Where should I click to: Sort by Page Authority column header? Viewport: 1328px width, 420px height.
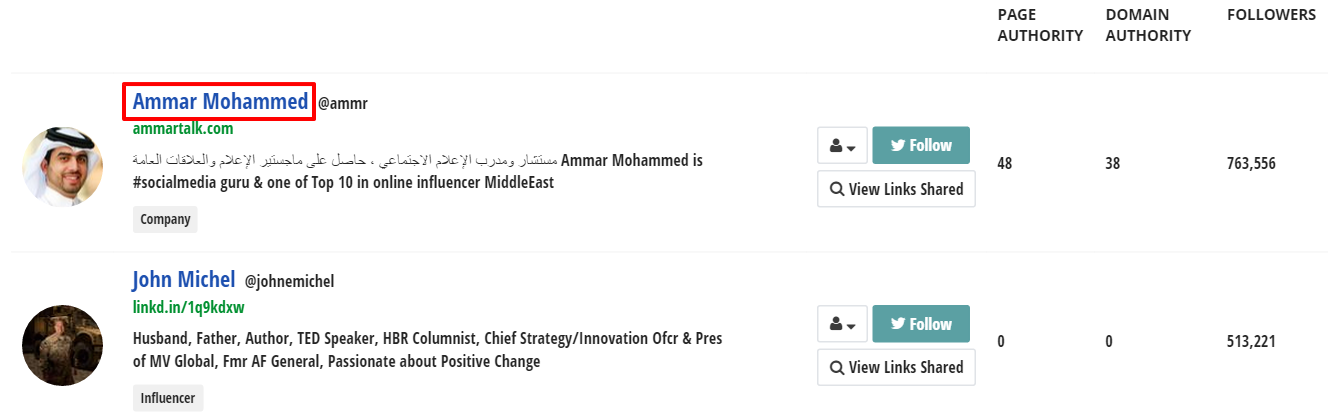click(x=1040, y=25)
